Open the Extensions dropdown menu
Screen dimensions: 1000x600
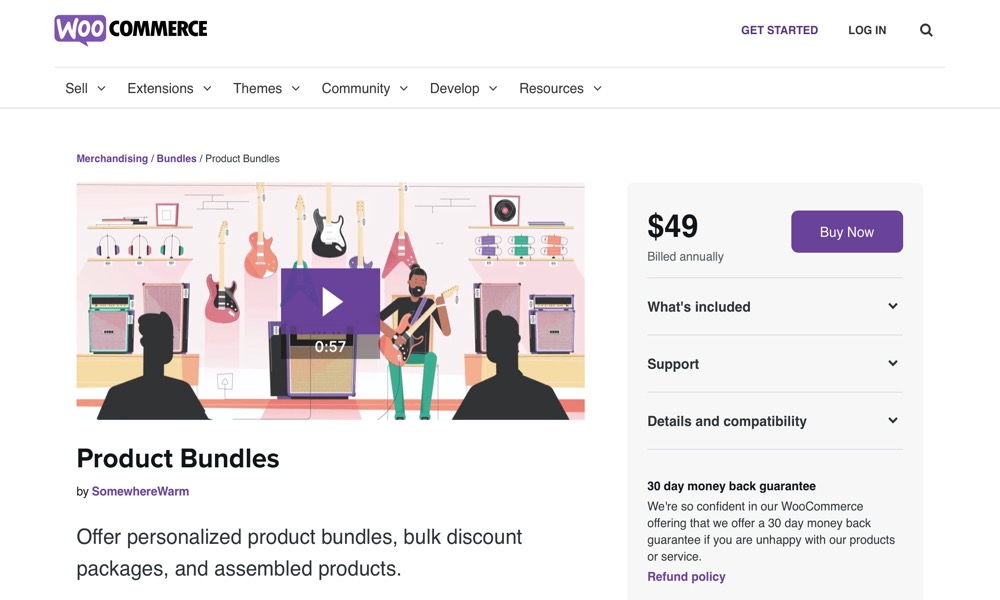point(169,89)
